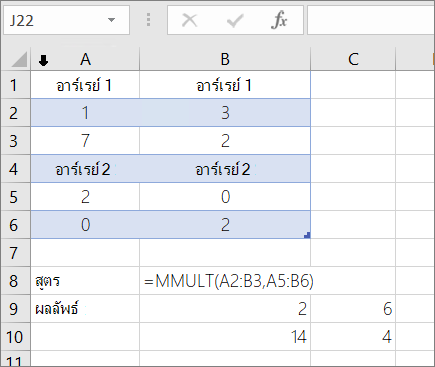Click cell A6 with value 0
The height and width of the screenshot is (367, 435).
[85, 225]
